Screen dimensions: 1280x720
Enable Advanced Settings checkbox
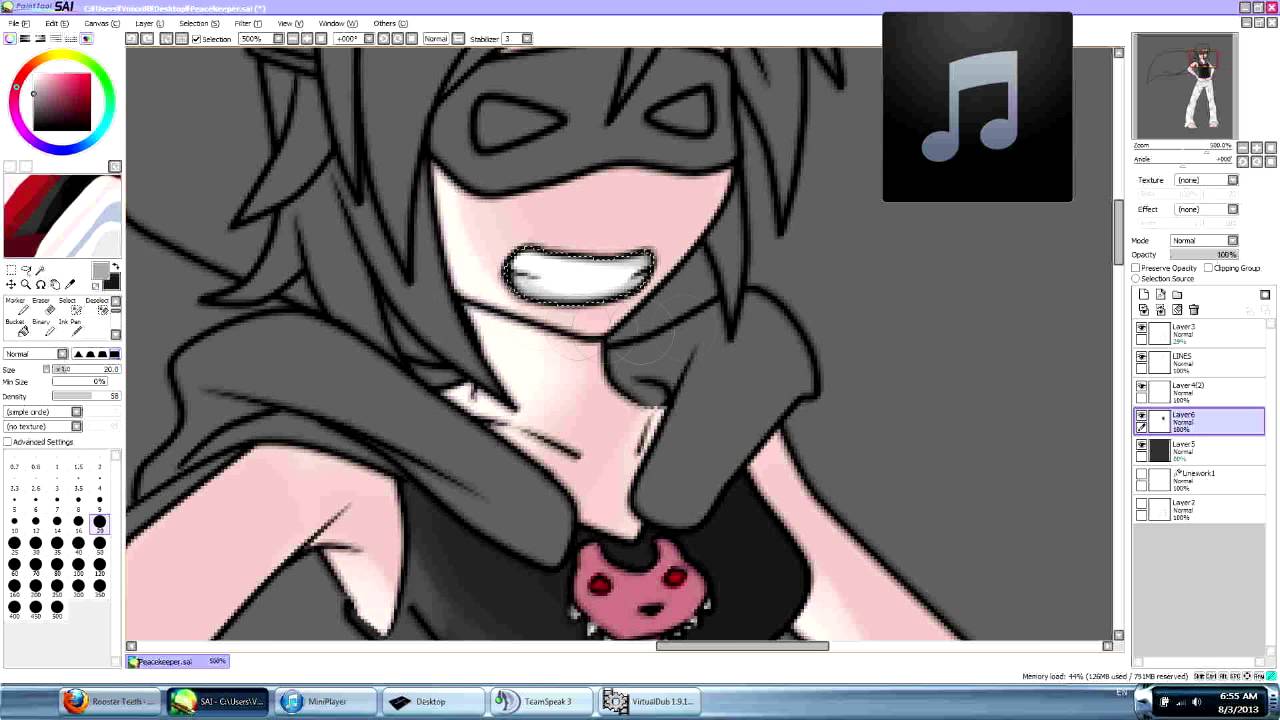click(x=8, y=442)
